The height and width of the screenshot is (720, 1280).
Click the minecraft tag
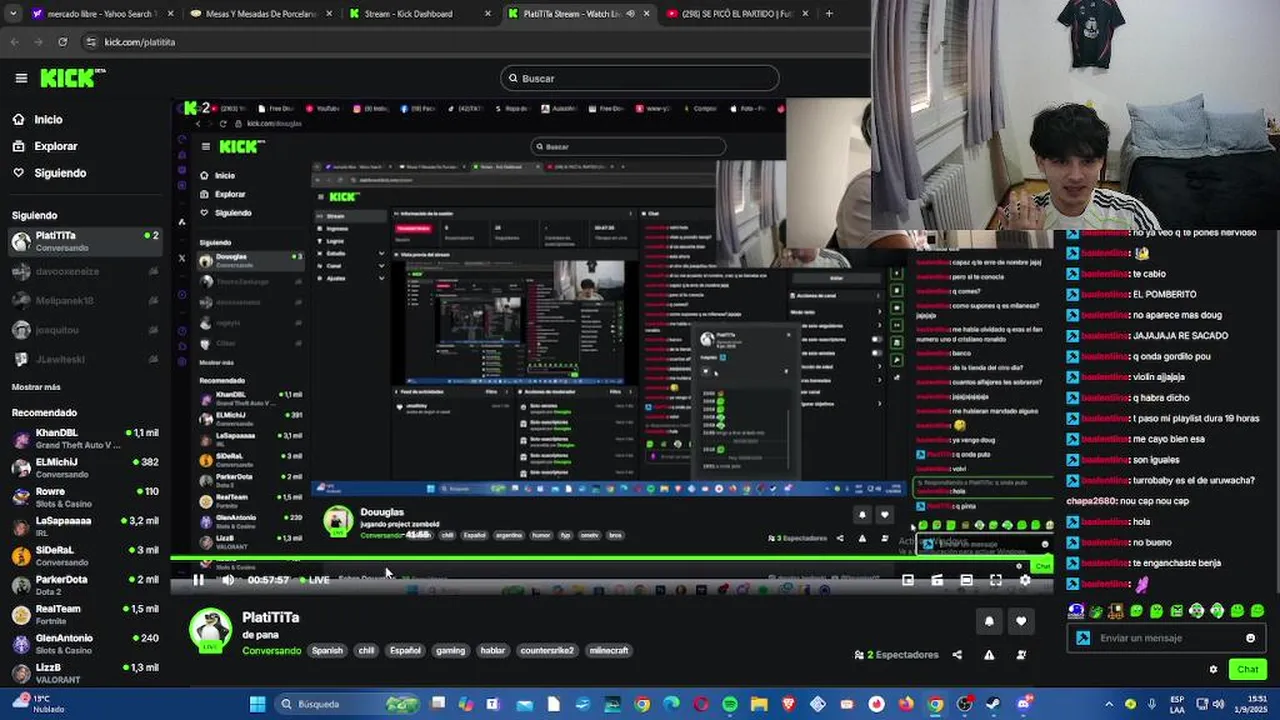coord(609,650)
